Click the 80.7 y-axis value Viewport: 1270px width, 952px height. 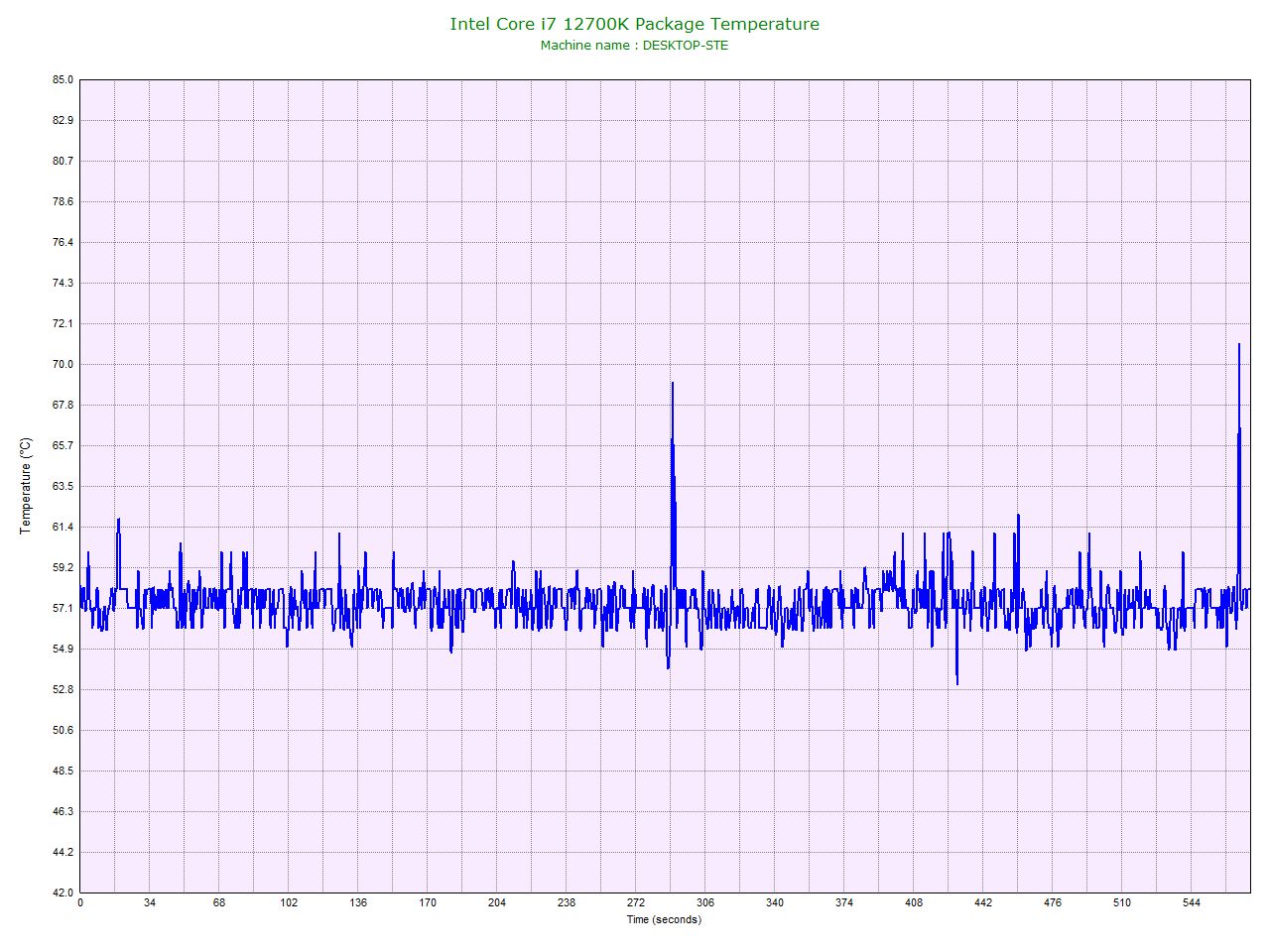pos(63,161)
